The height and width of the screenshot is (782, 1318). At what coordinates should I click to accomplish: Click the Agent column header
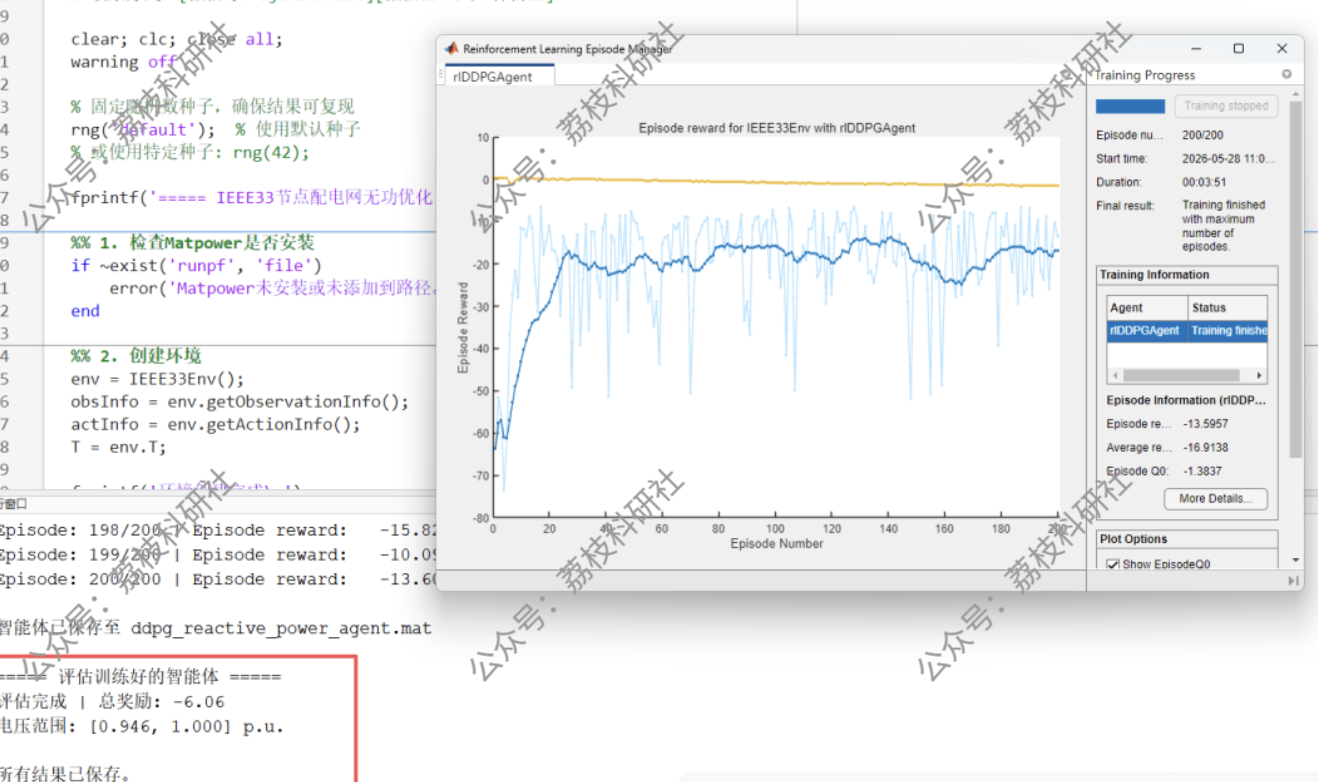click(1147, 308)
